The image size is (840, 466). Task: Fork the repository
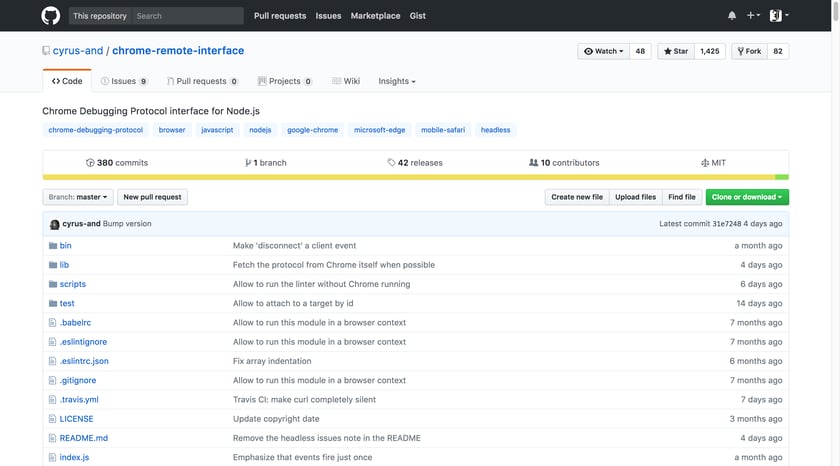(749, 51)
